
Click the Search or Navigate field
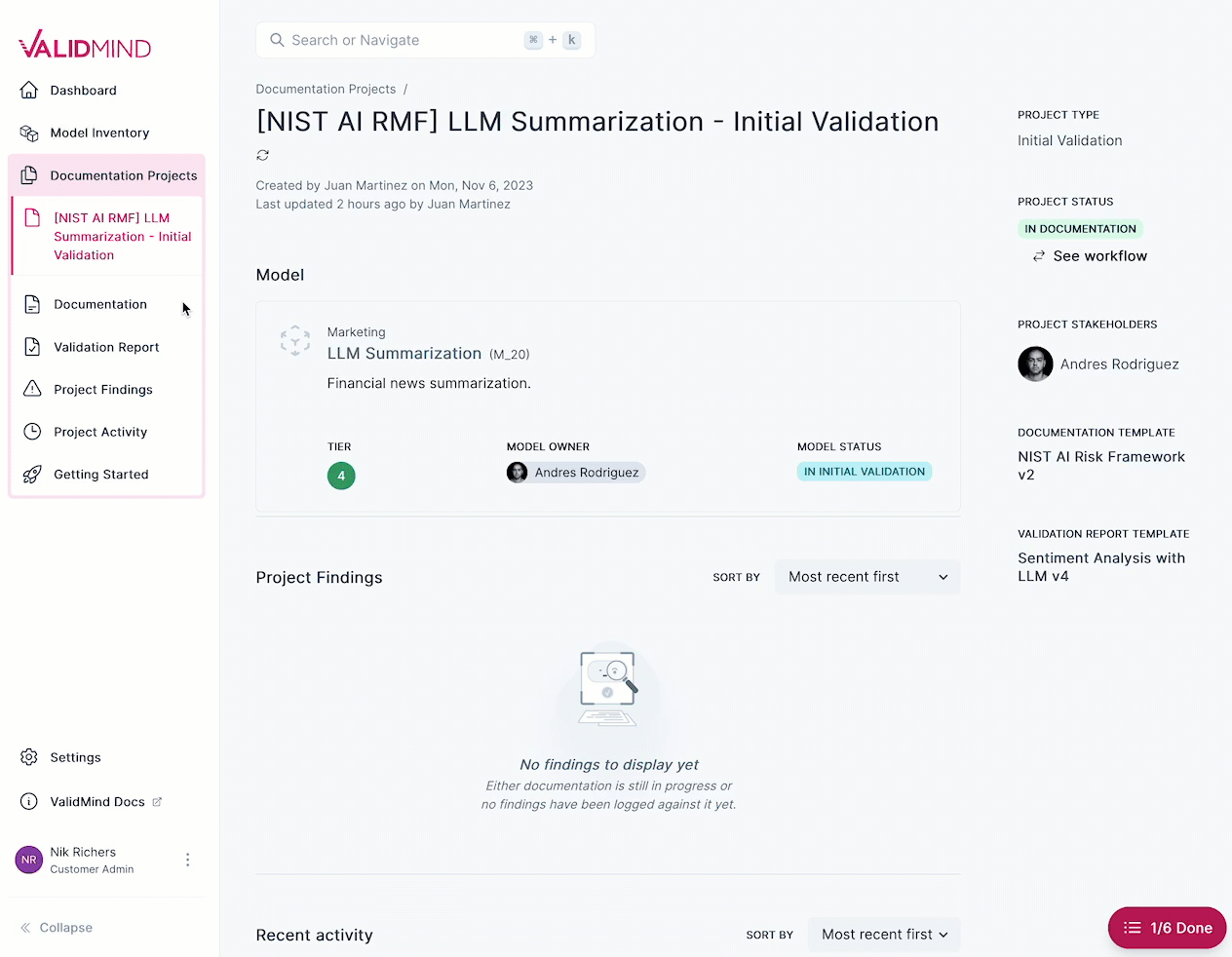[425, 40]
